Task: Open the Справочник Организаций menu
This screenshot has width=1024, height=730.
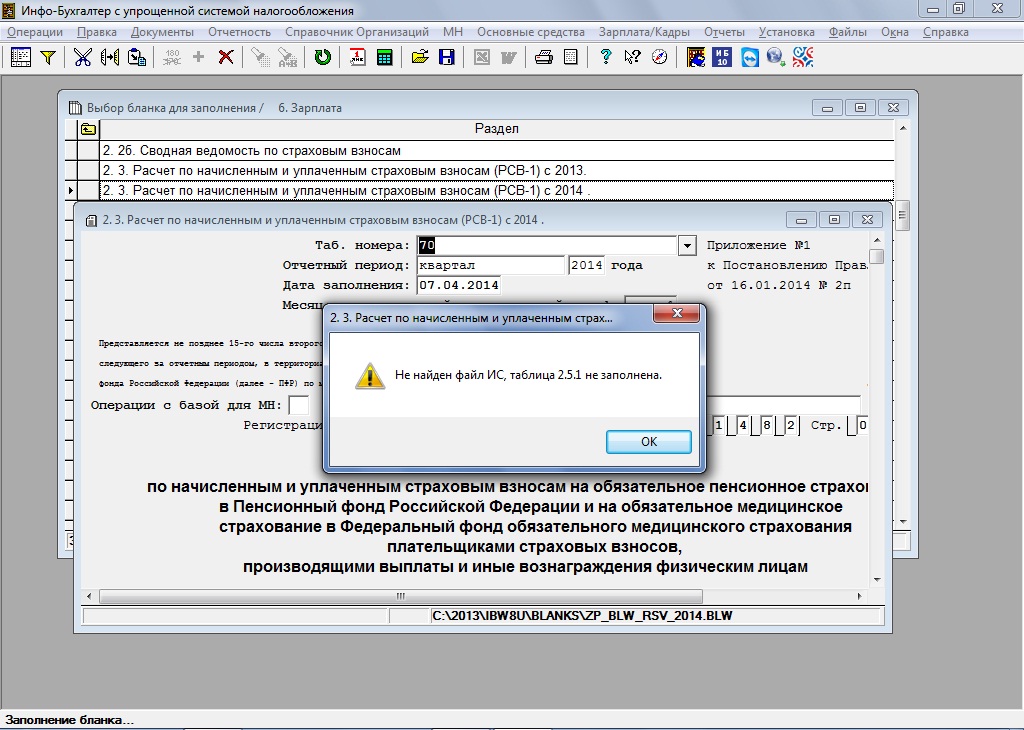Action: (x=357, y=32)
